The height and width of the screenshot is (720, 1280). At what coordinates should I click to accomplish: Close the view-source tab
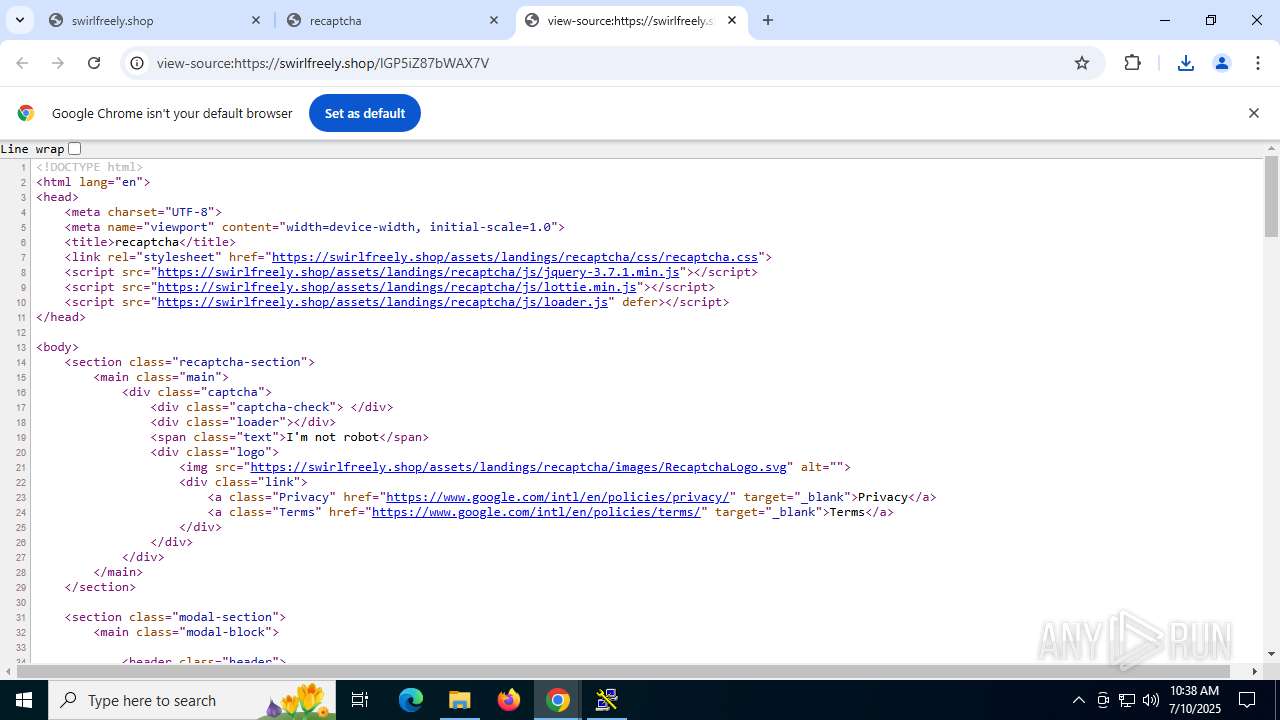click(x=732, y=20)
